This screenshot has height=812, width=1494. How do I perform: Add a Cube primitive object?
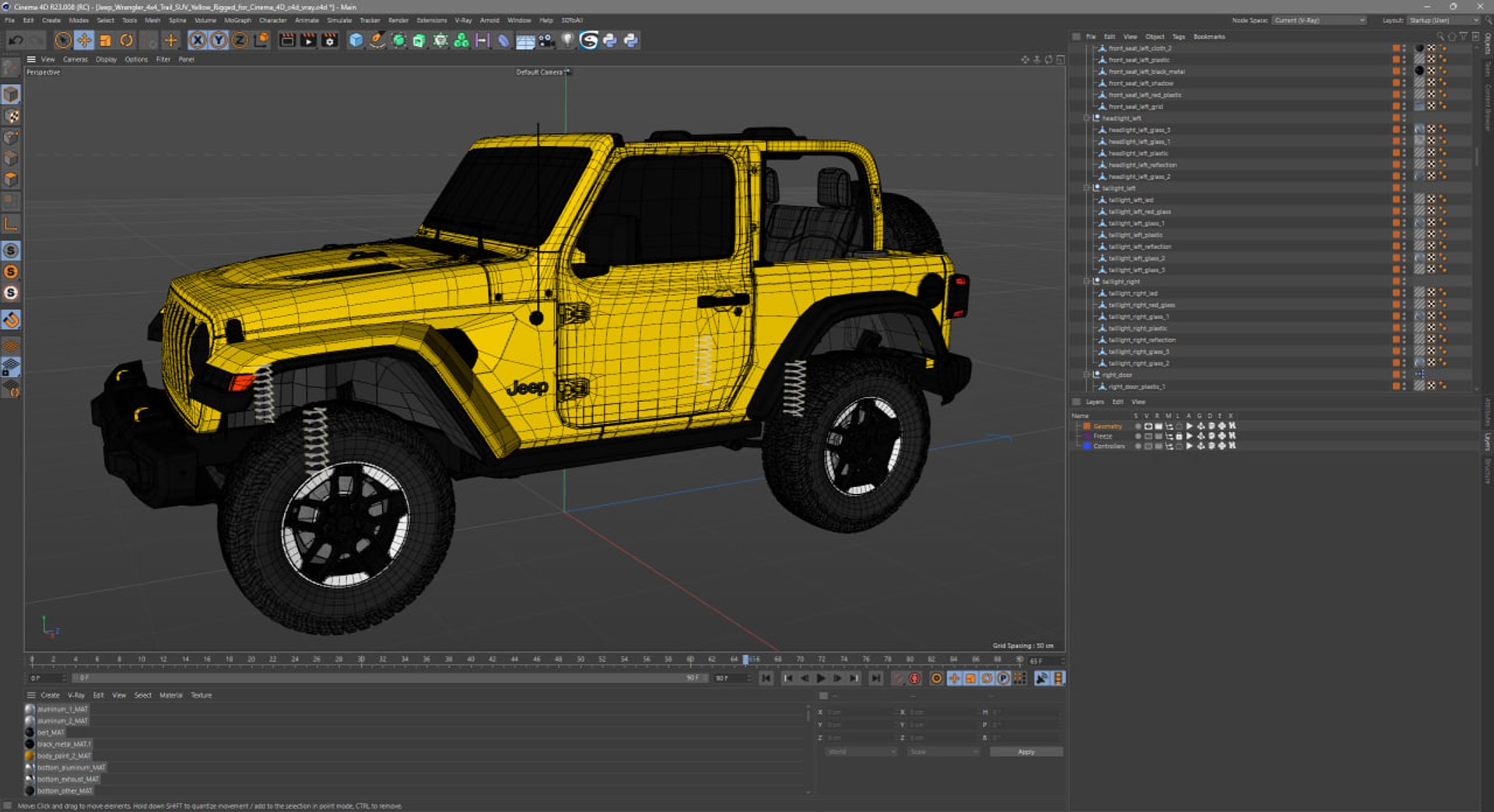click(x=356, y=40)
